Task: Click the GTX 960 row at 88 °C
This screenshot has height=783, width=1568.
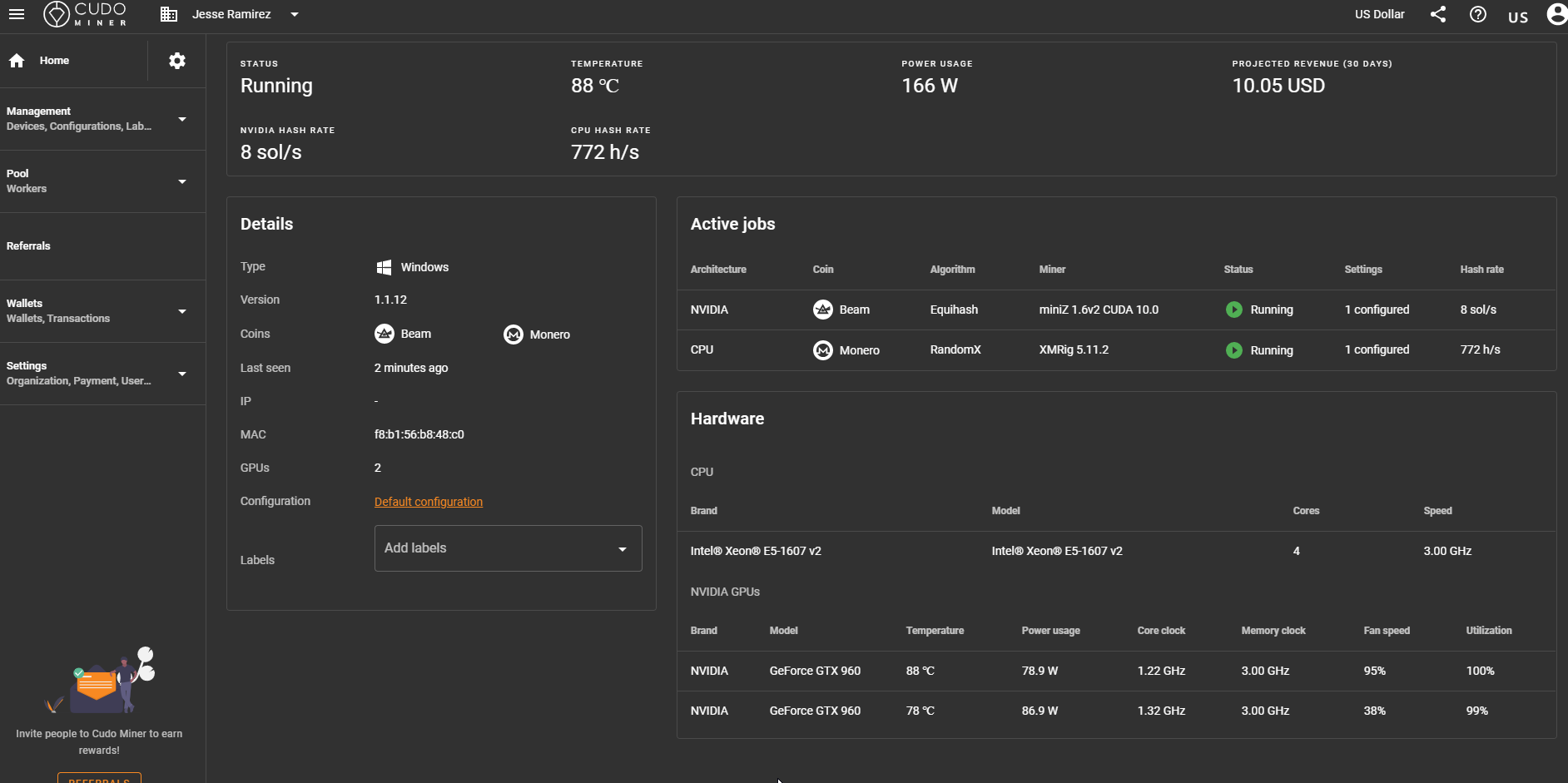Action: (x=1116, y=671)
